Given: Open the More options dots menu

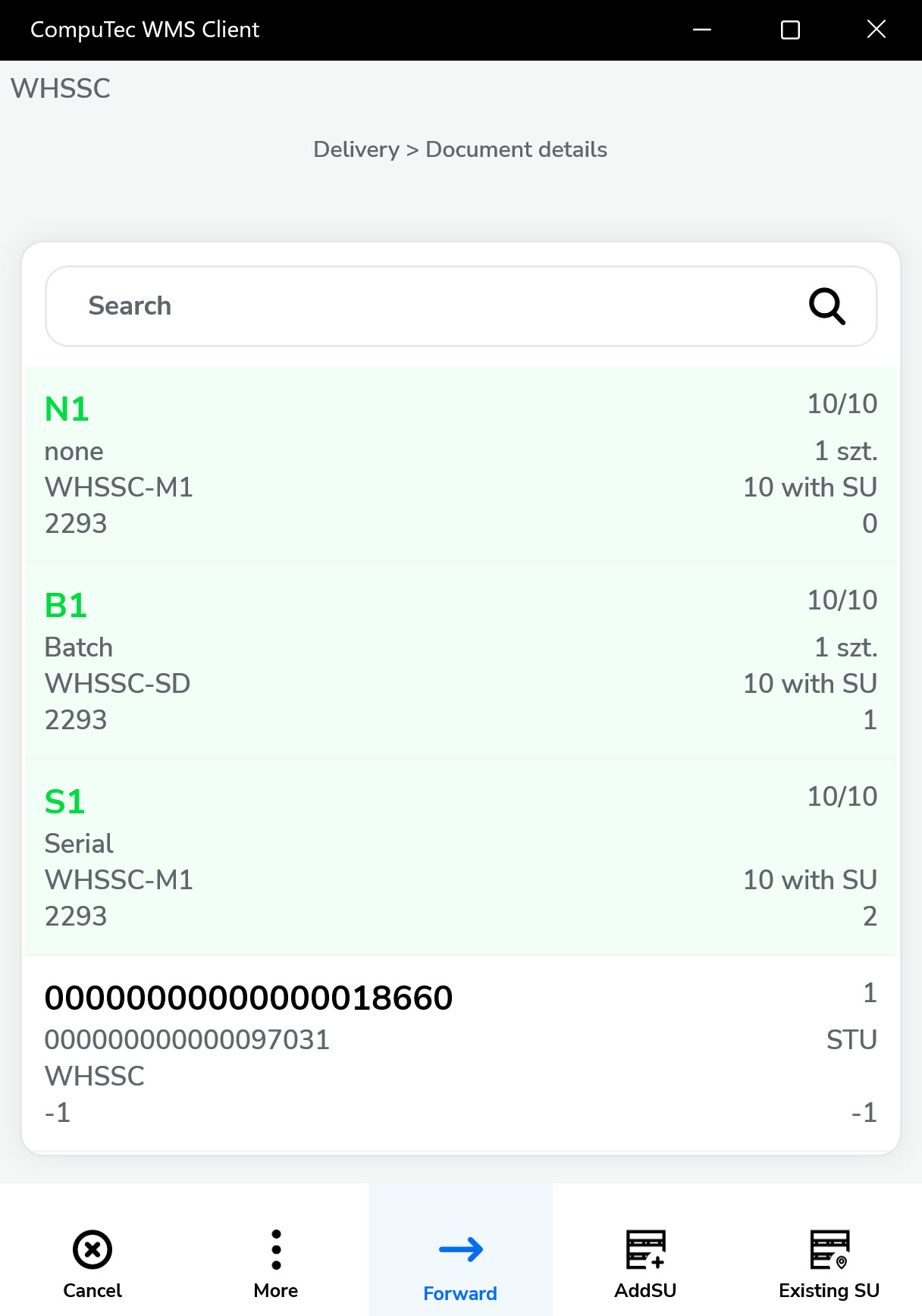Looking at the screenshot, I should point(276,1249).
